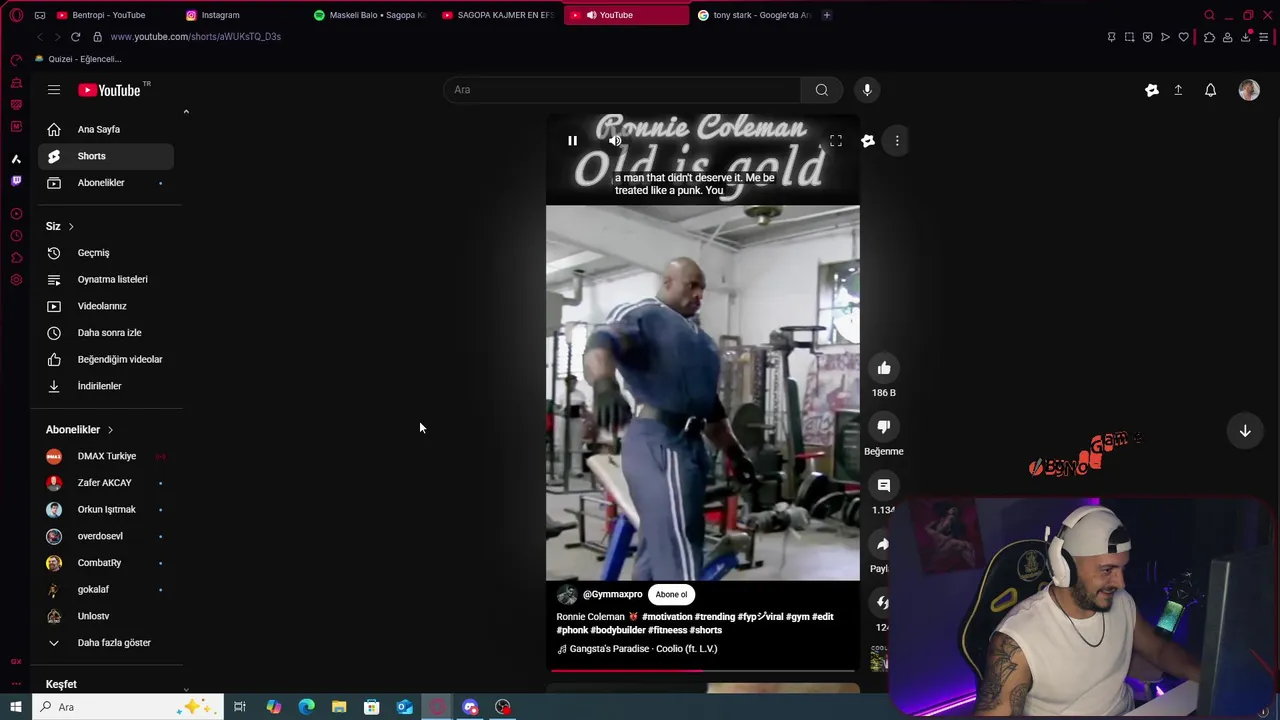Viewport: 1280px width, 720px height.
Task: Open the Opera downloads icon
Action: click(1246, 37)
